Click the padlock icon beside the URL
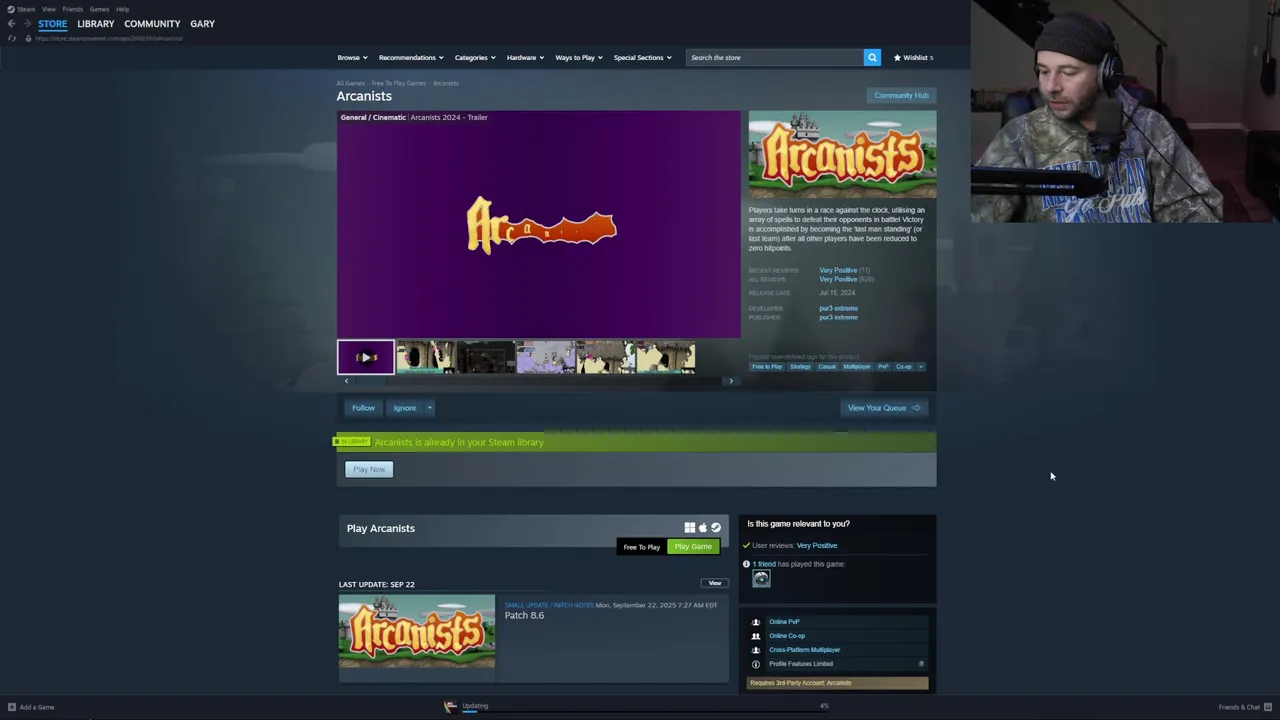Screen dimensions: 1280x720 coord(28,38)
